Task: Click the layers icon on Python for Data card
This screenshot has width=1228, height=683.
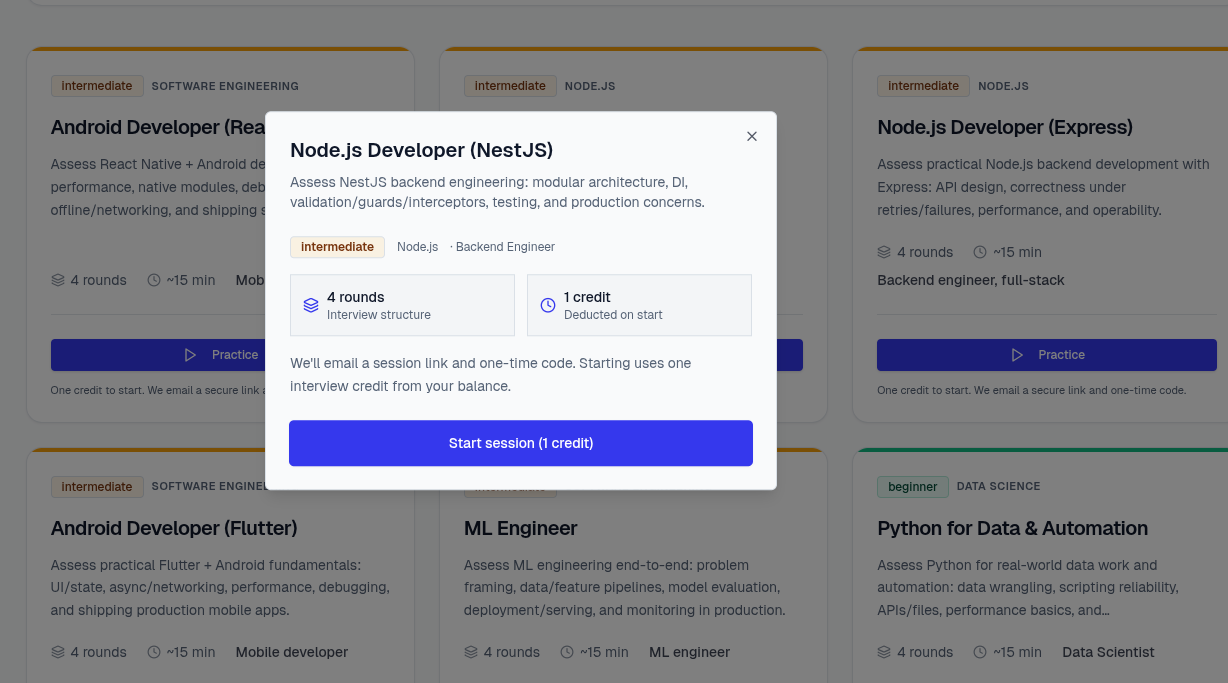Action: (x=884, y=652)
